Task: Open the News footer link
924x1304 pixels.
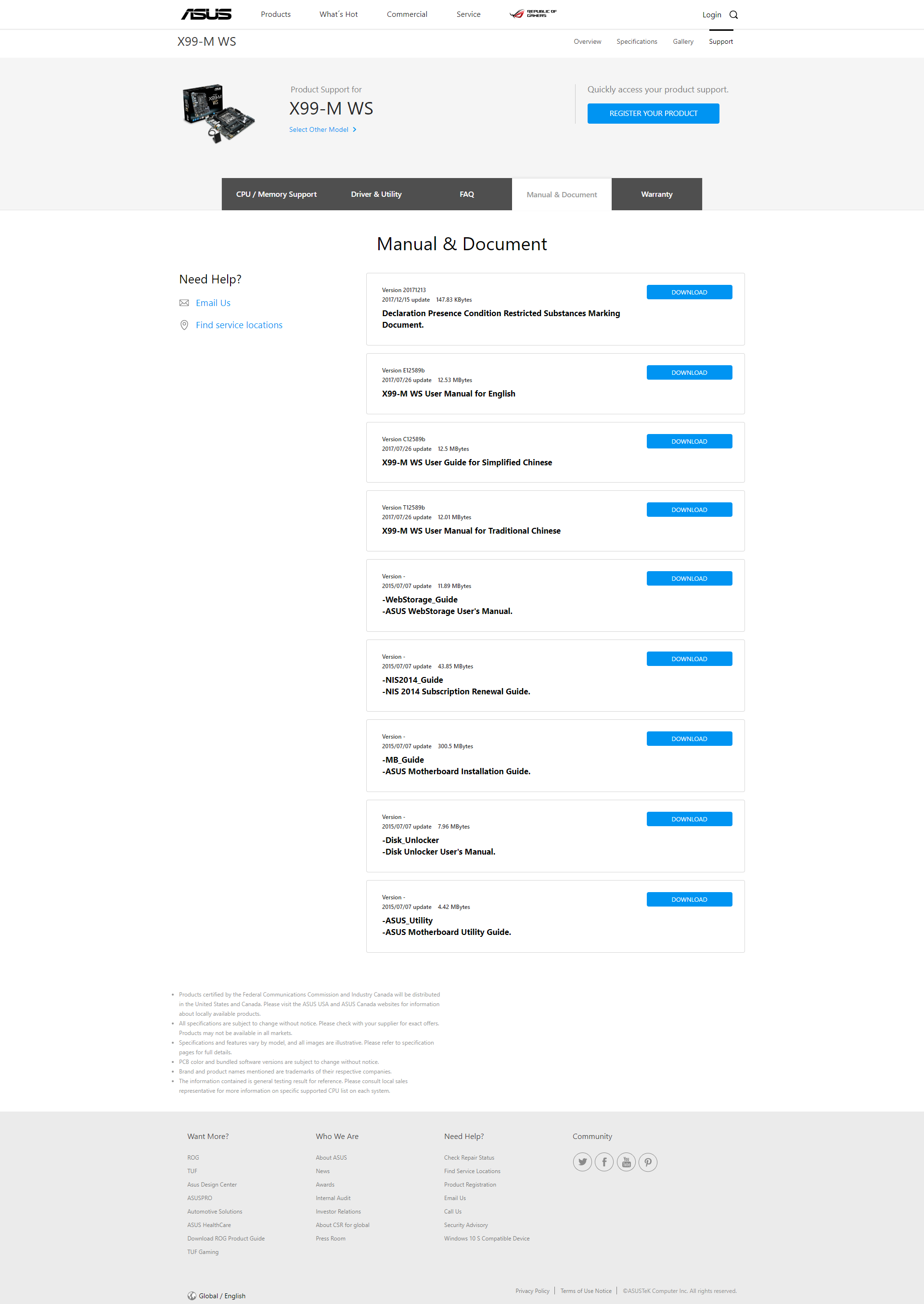Action: [322, 1171]
